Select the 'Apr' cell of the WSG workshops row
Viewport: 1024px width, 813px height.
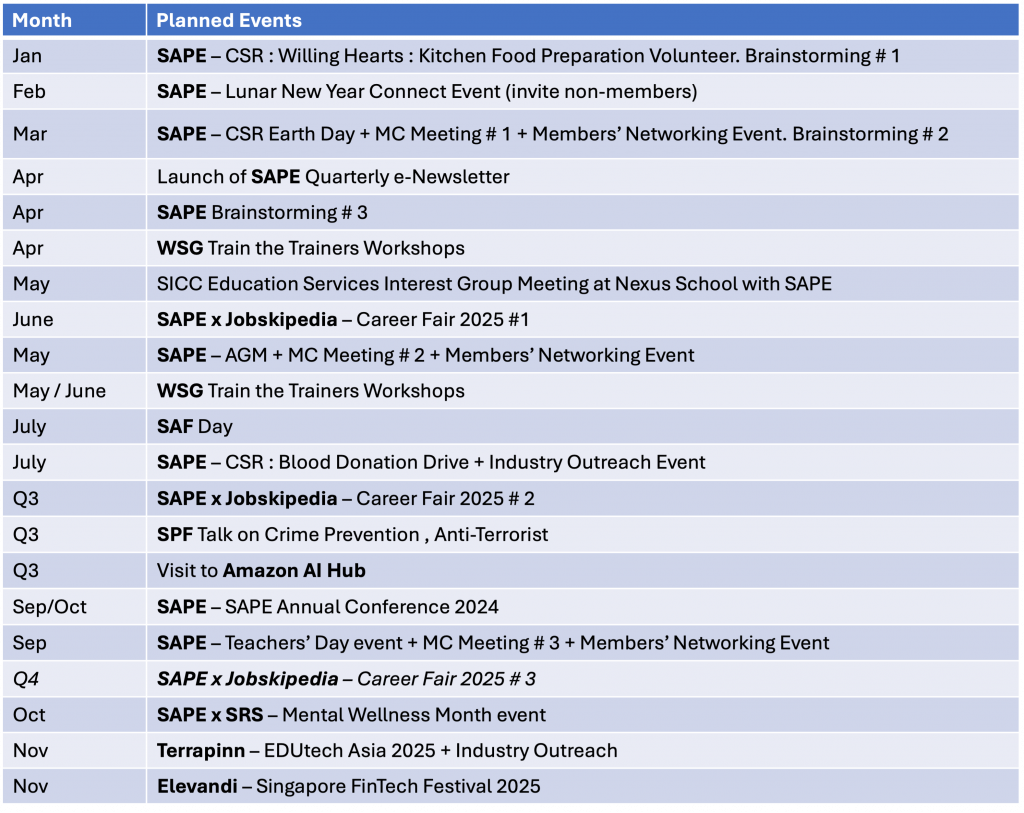click(x=74, y=248)
